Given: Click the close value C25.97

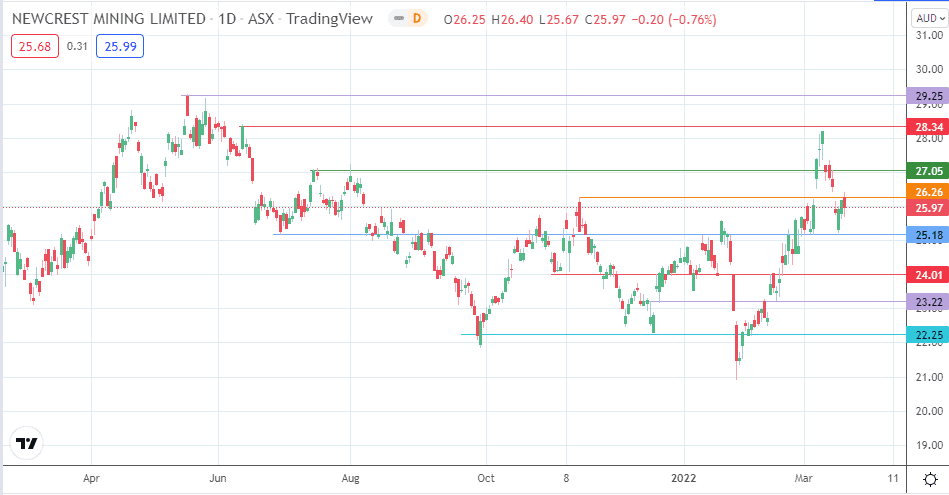Looking at the screenshot, I should [x=605, y=20].
